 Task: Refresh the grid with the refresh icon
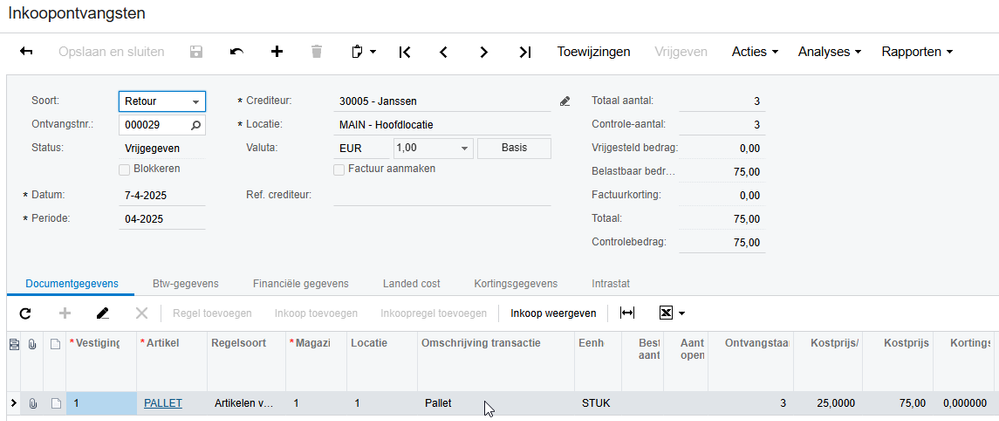(25, 313)
